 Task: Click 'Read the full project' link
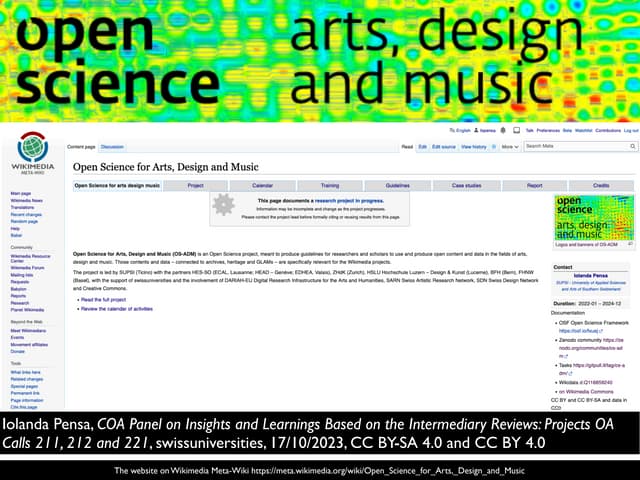[x=104, y=299]
